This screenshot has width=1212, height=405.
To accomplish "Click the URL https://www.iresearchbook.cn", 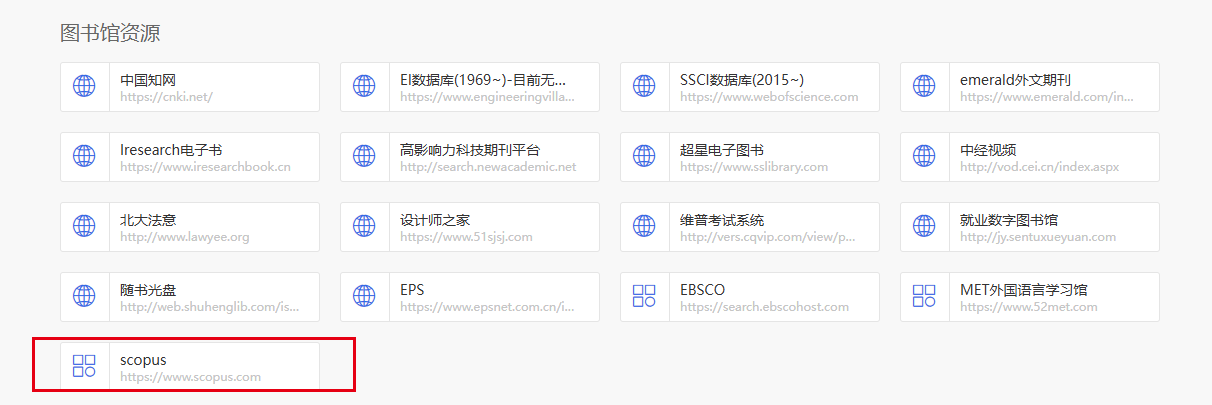I will click(205, 167).
